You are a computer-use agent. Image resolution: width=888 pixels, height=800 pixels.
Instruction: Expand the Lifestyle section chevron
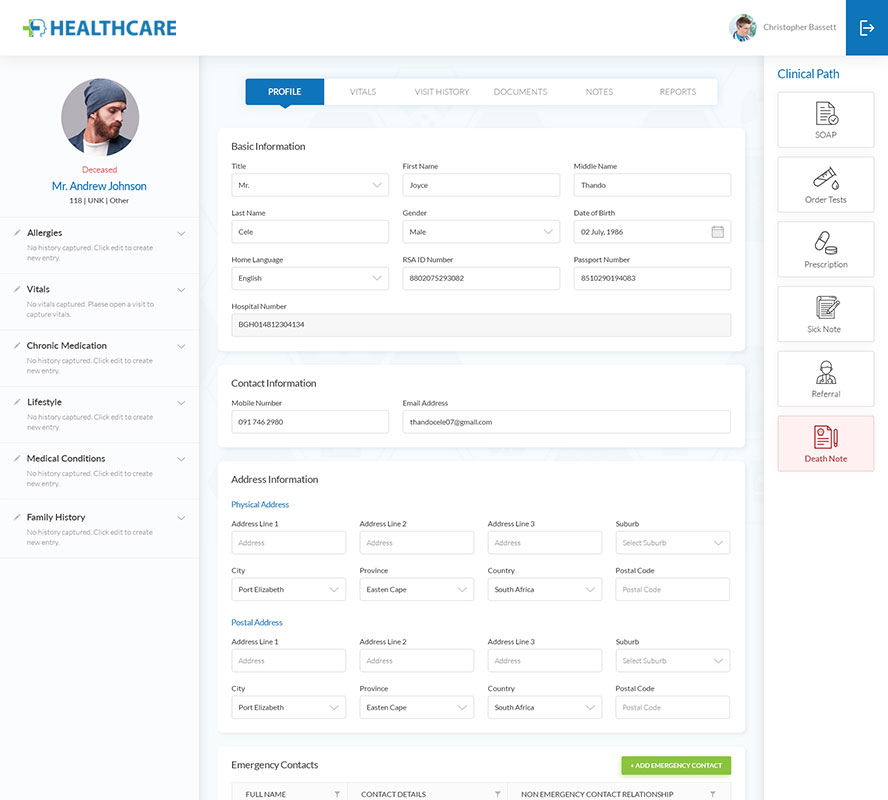point(181,403)
